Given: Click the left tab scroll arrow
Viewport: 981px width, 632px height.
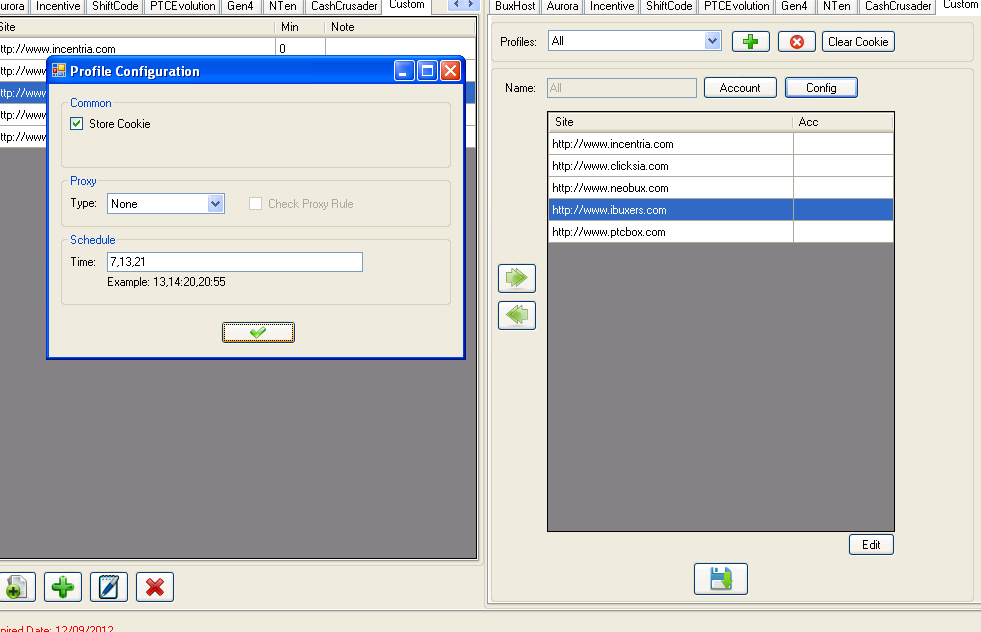Looking at the screenshot, I should point(456,5).
